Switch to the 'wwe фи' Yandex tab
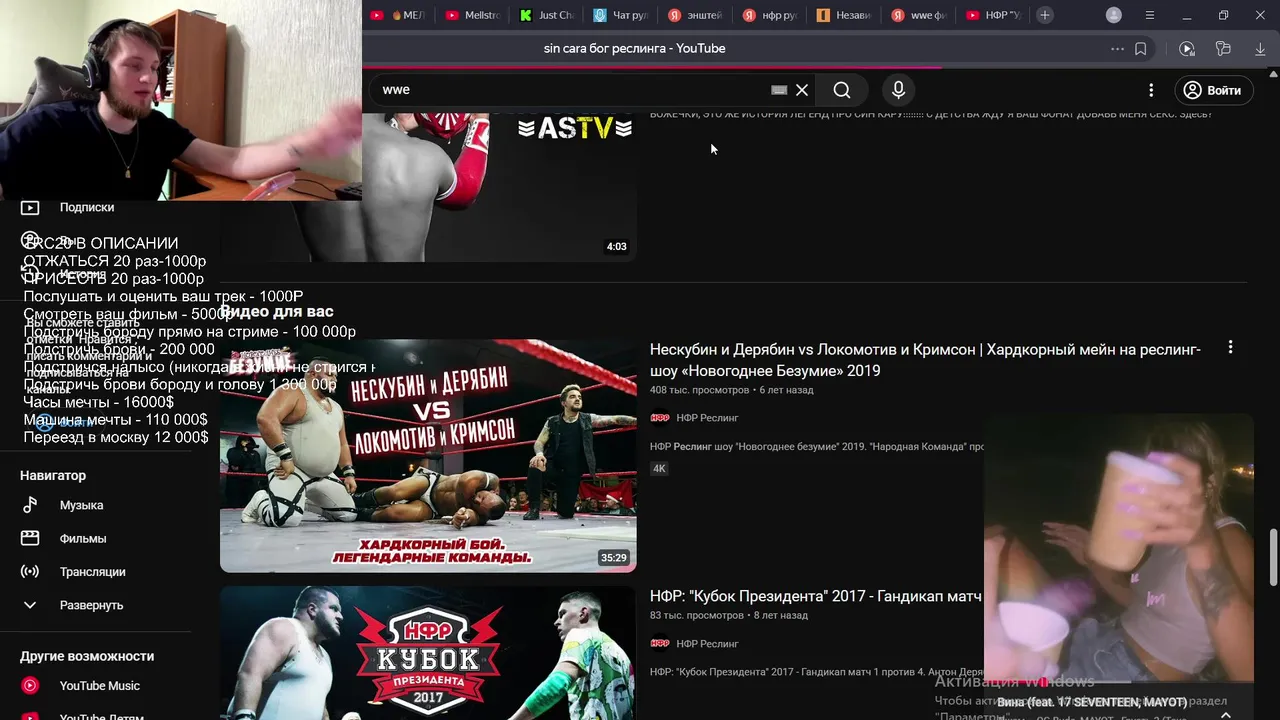This screenshot has height=720, width=1280. [x=918, y=15]
